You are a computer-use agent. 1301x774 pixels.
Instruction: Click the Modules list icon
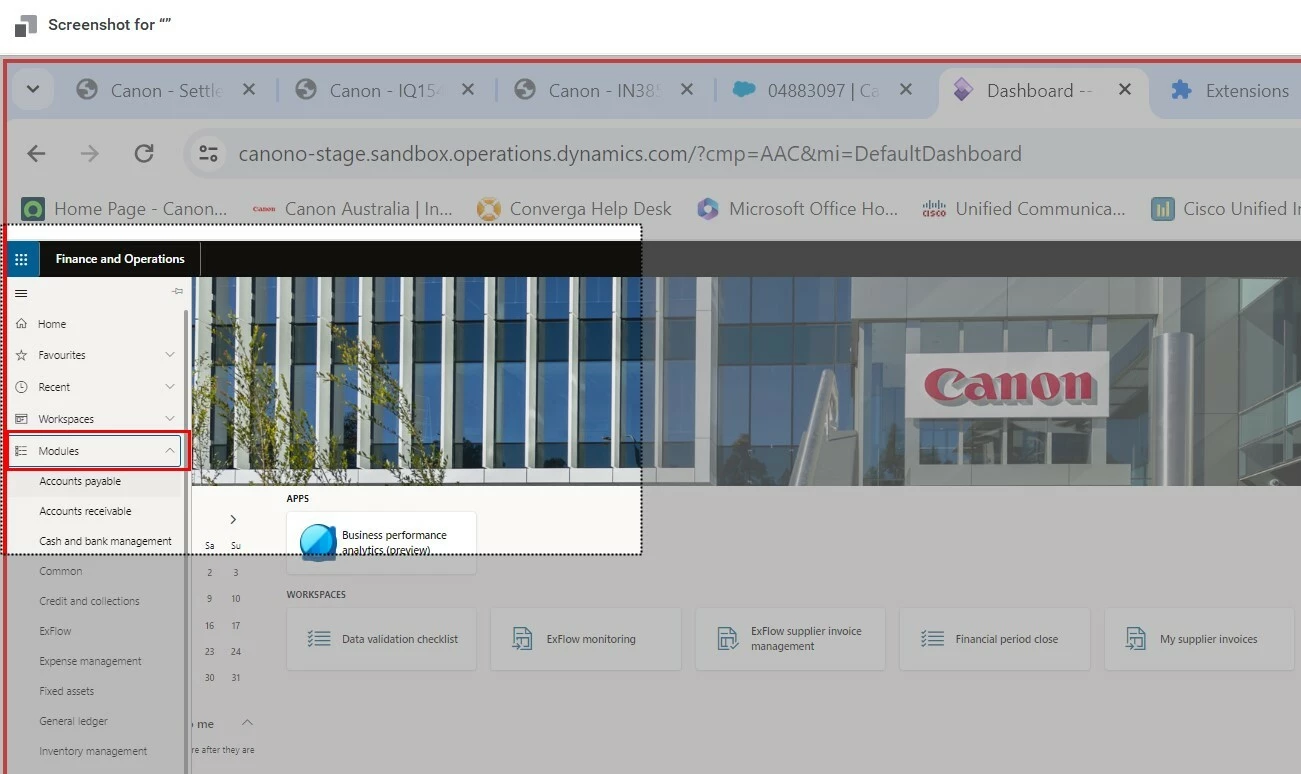pyautogui.click(x=22, y=451)
